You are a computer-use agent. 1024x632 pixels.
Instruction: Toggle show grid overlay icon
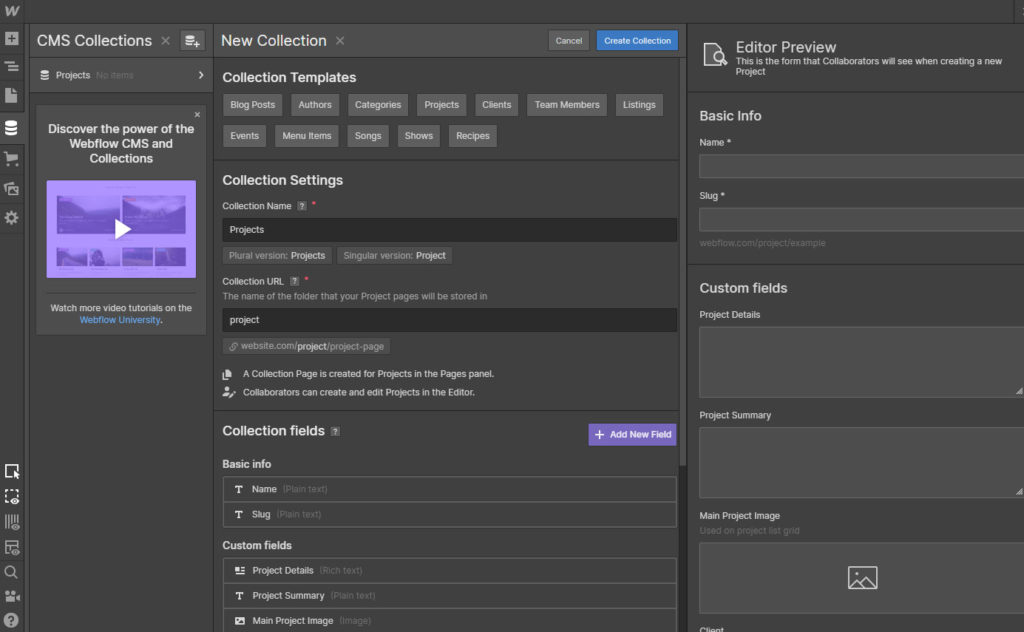(x=12, y=522)
